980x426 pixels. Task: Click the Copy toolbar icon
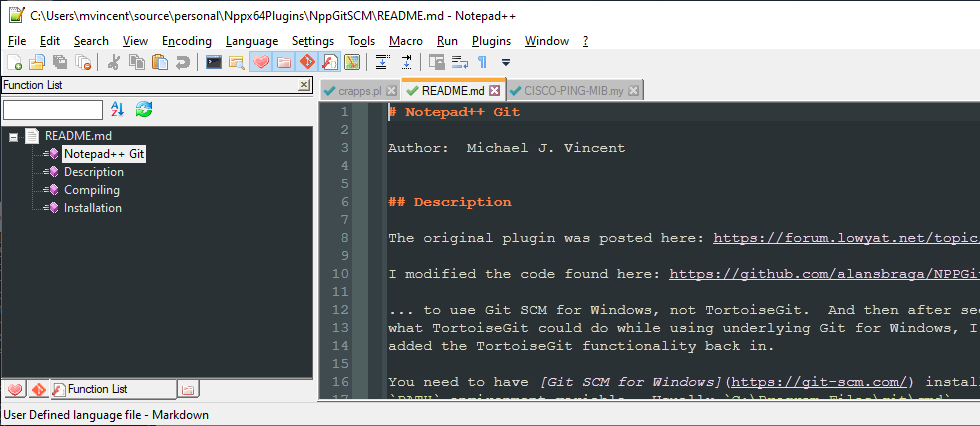pos(137,62)
